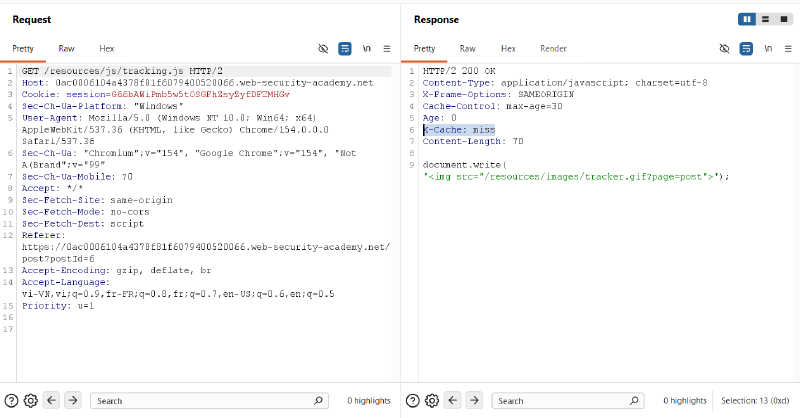Click Content-Type response header
The height and width of the screenshot is (418, 800).
click(565, 83)
